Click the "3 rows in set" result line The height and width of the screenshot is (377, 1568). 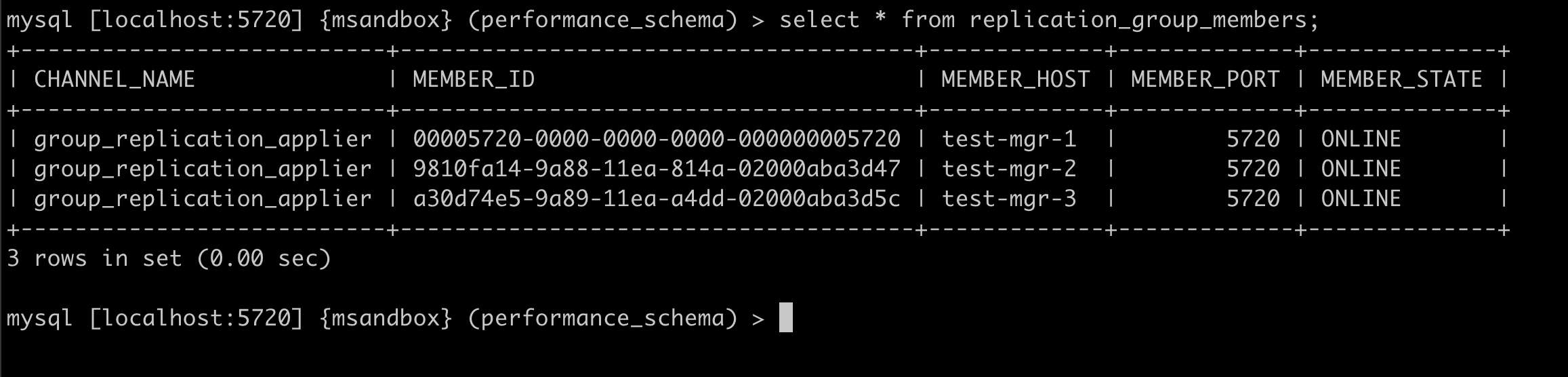click(x=169, y=258)
